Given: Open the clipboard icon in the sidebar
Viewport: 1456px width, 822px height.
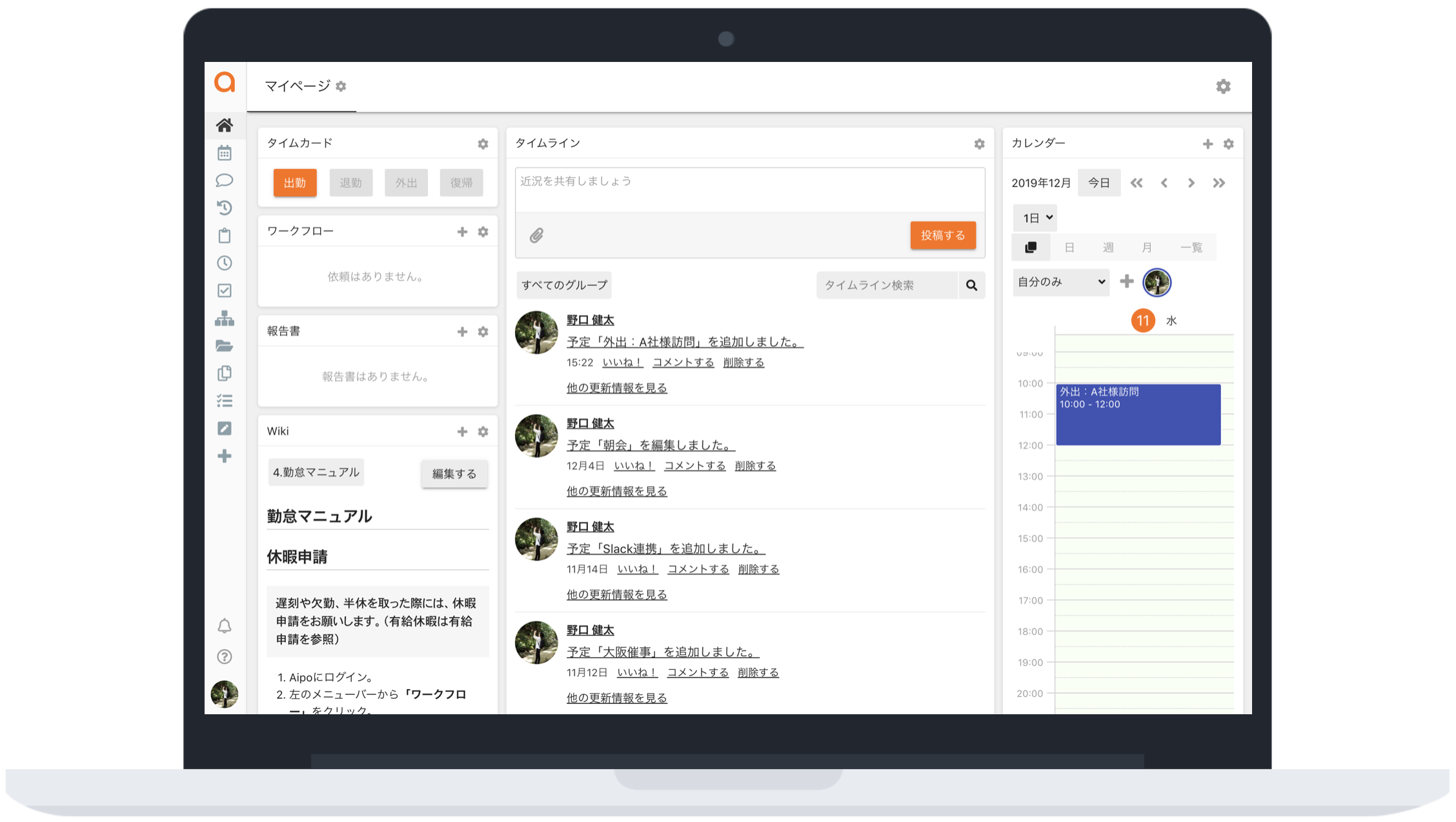Looking at the screenshot, I should (x=224, y=236).
